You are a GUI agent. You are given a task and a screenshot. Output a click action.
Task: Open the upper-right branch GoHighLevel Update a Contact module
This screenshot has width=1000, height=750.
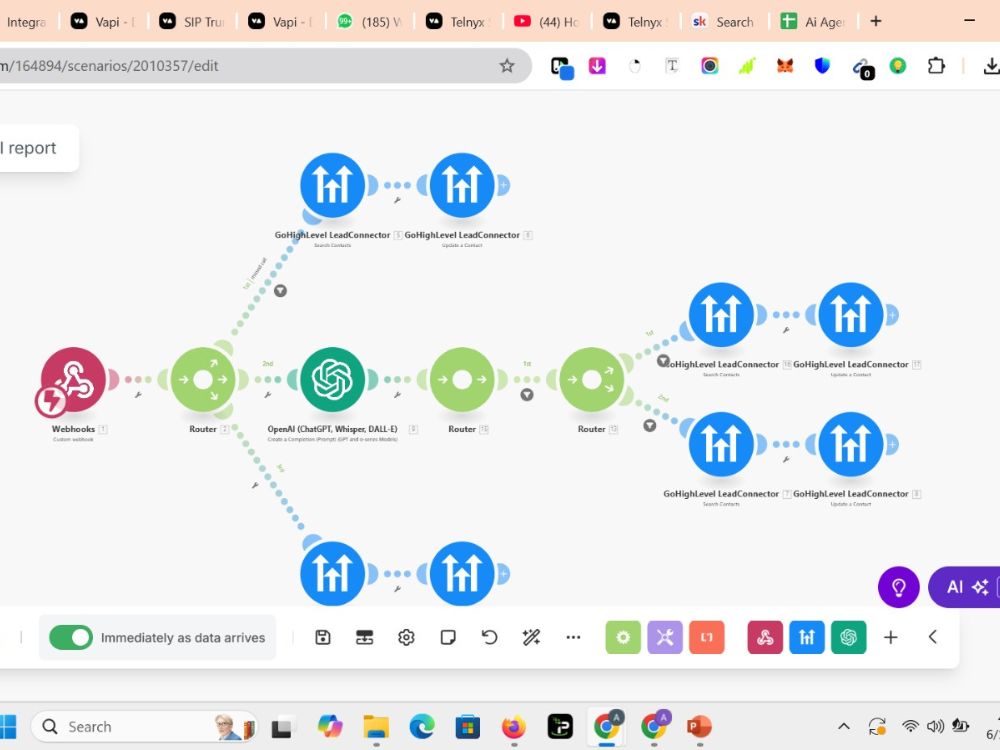(850, 314)
